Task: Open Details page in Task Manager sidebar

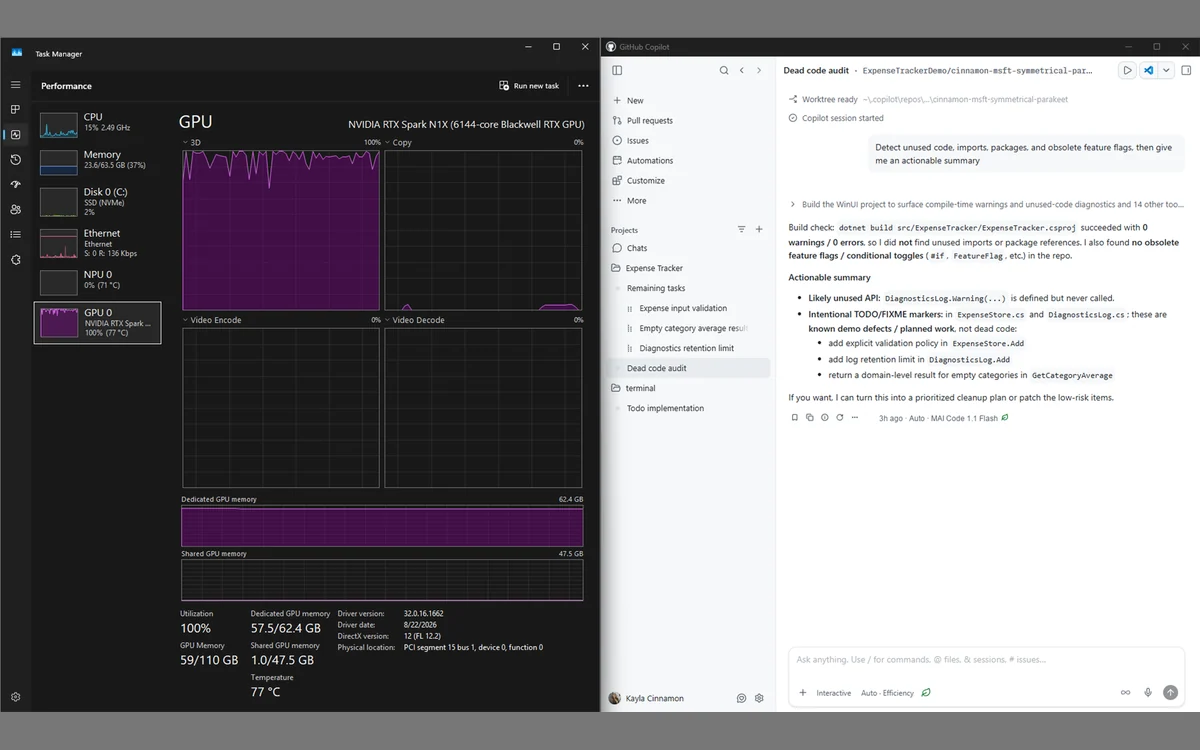Action: (x=15, y=235)
